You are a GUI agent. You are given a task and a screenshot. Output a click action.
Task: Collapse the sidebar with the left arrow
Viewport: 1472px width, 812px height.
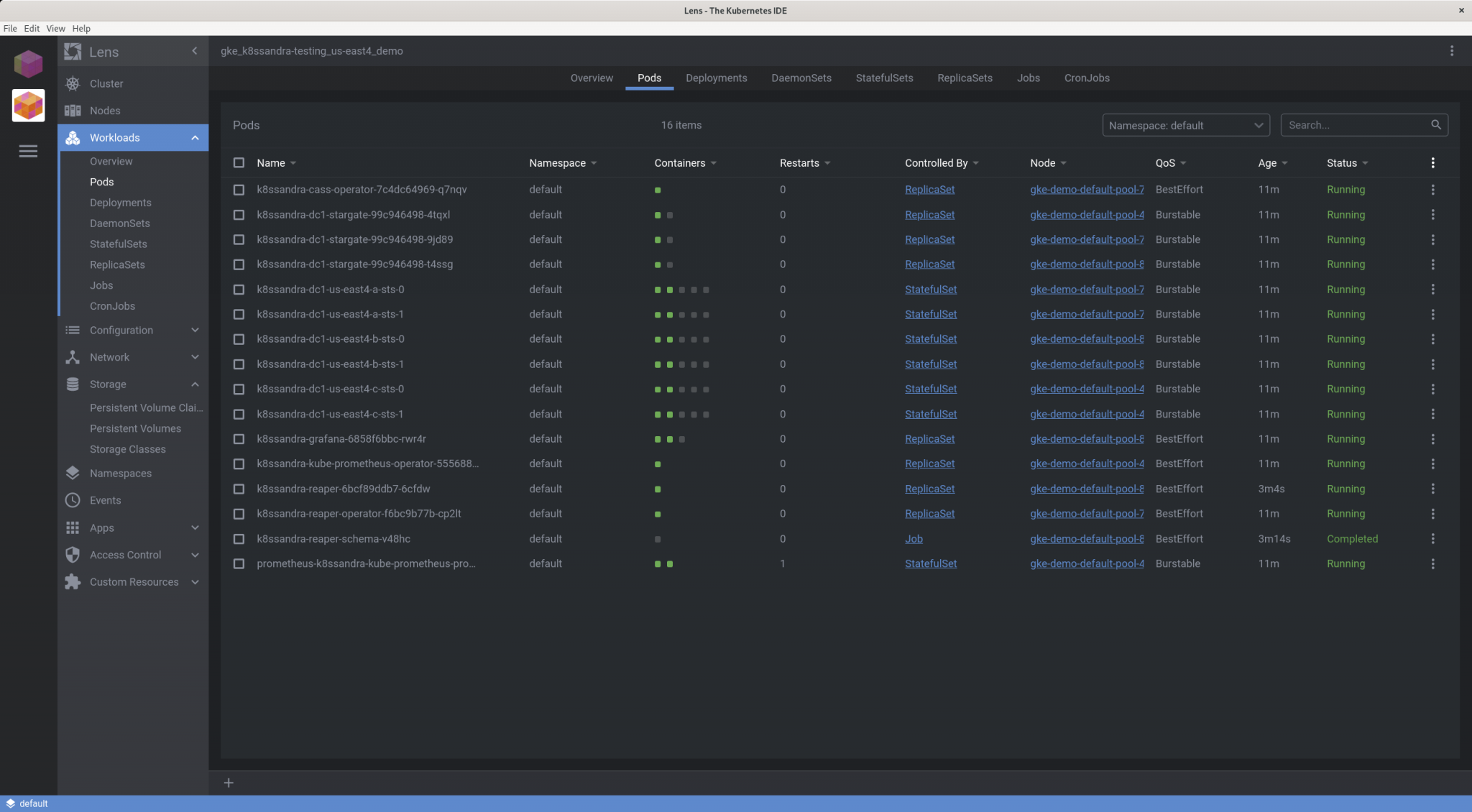[x=194, y=51]
